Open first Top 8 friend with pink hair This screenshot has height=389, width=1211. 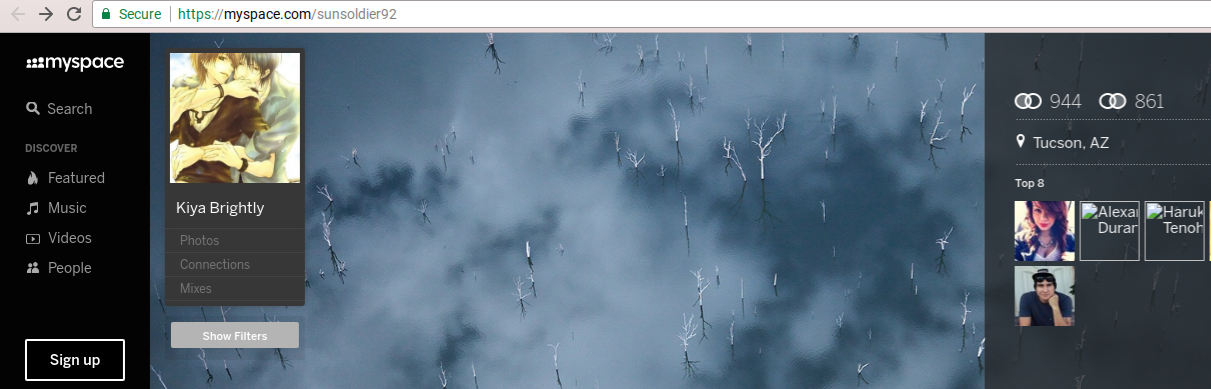[x=1045, y=231]
